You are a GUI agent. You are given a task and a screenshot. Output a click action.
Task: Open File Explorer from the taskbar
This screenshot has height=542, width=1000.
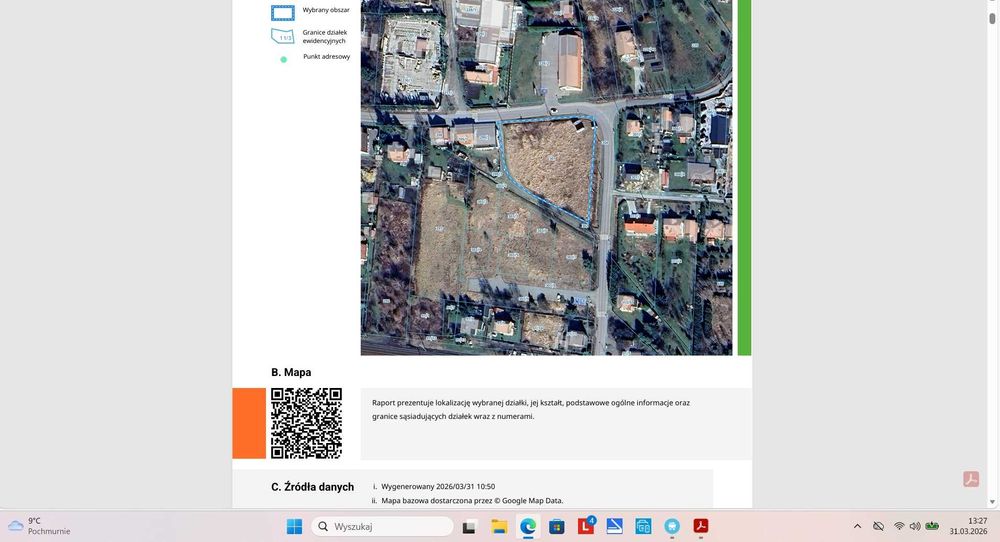point(499,526)
